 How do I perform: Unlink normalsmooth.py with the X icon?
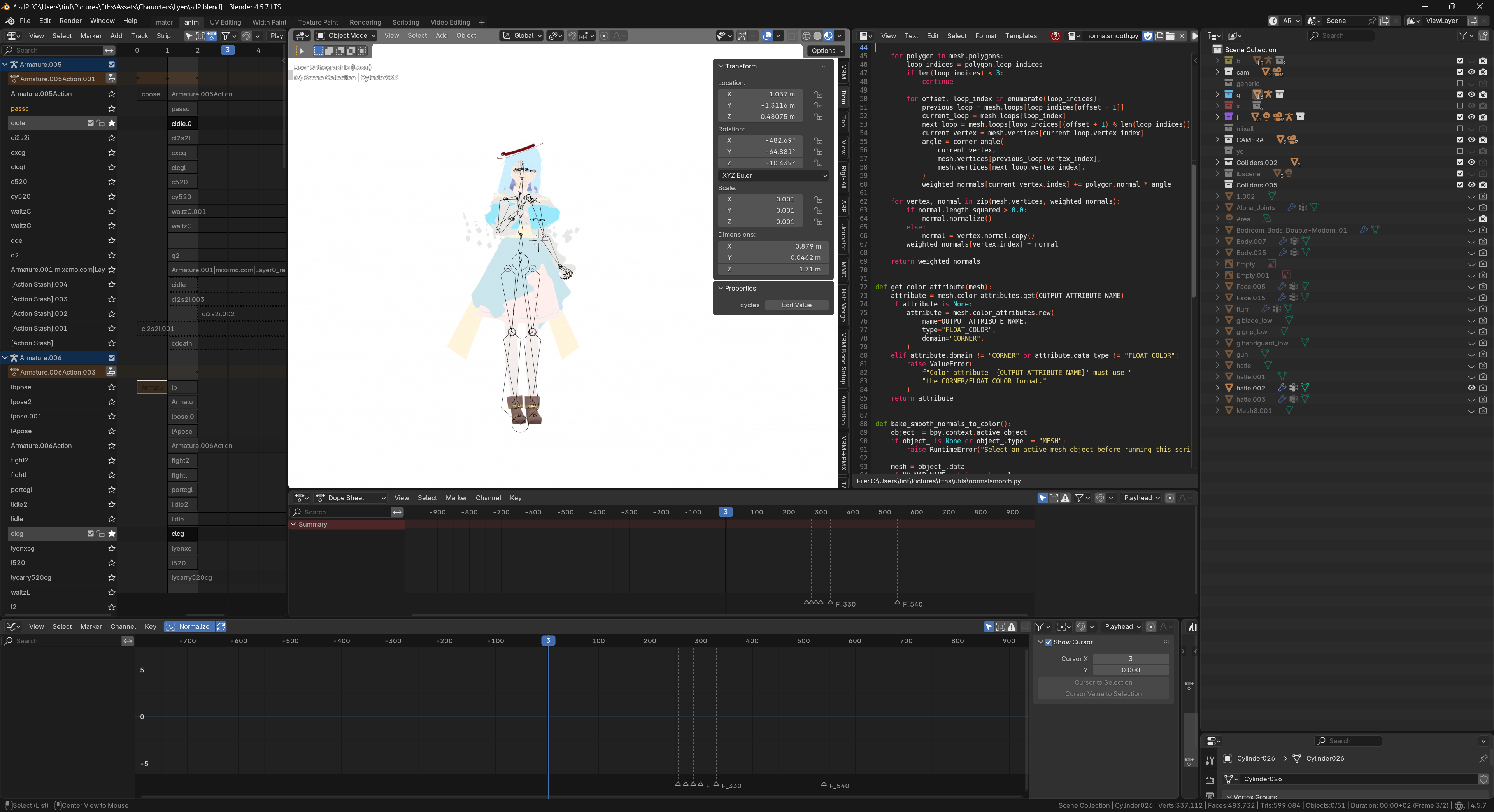[1182, 36]
